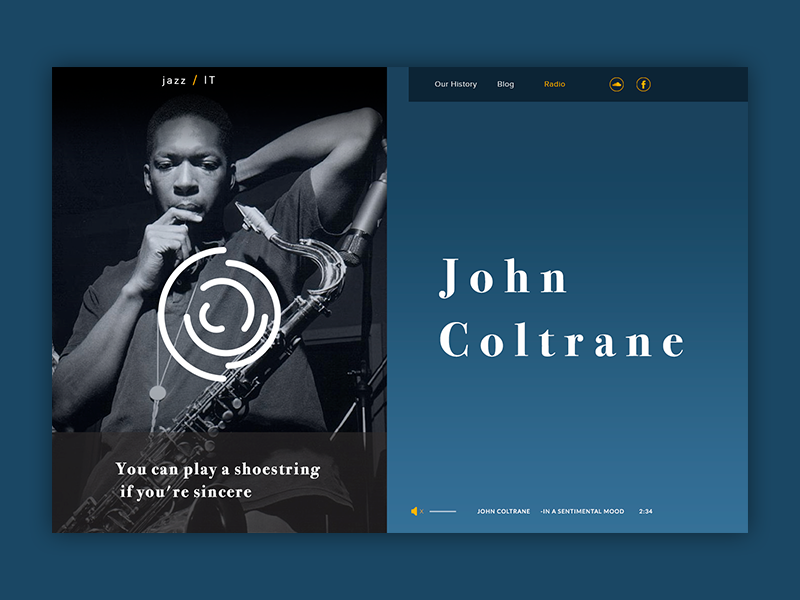Click the JOHN COLTRANE track artist label

coord(504,511)
